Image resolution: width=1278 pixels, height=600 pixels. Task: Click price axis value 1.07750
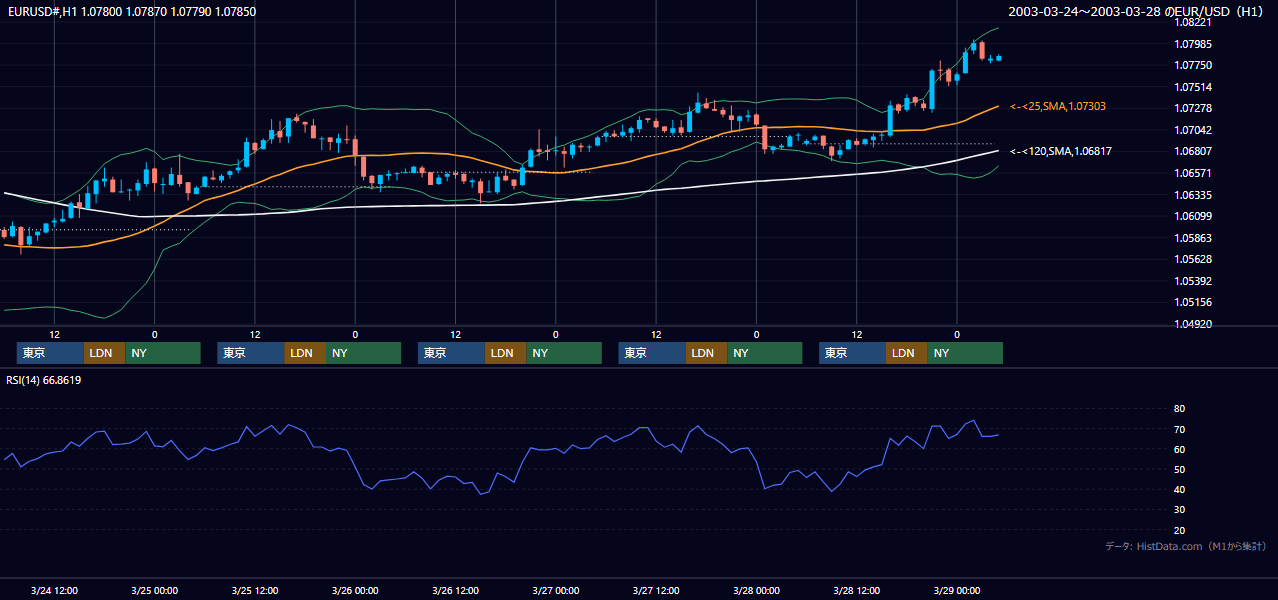1192,65
